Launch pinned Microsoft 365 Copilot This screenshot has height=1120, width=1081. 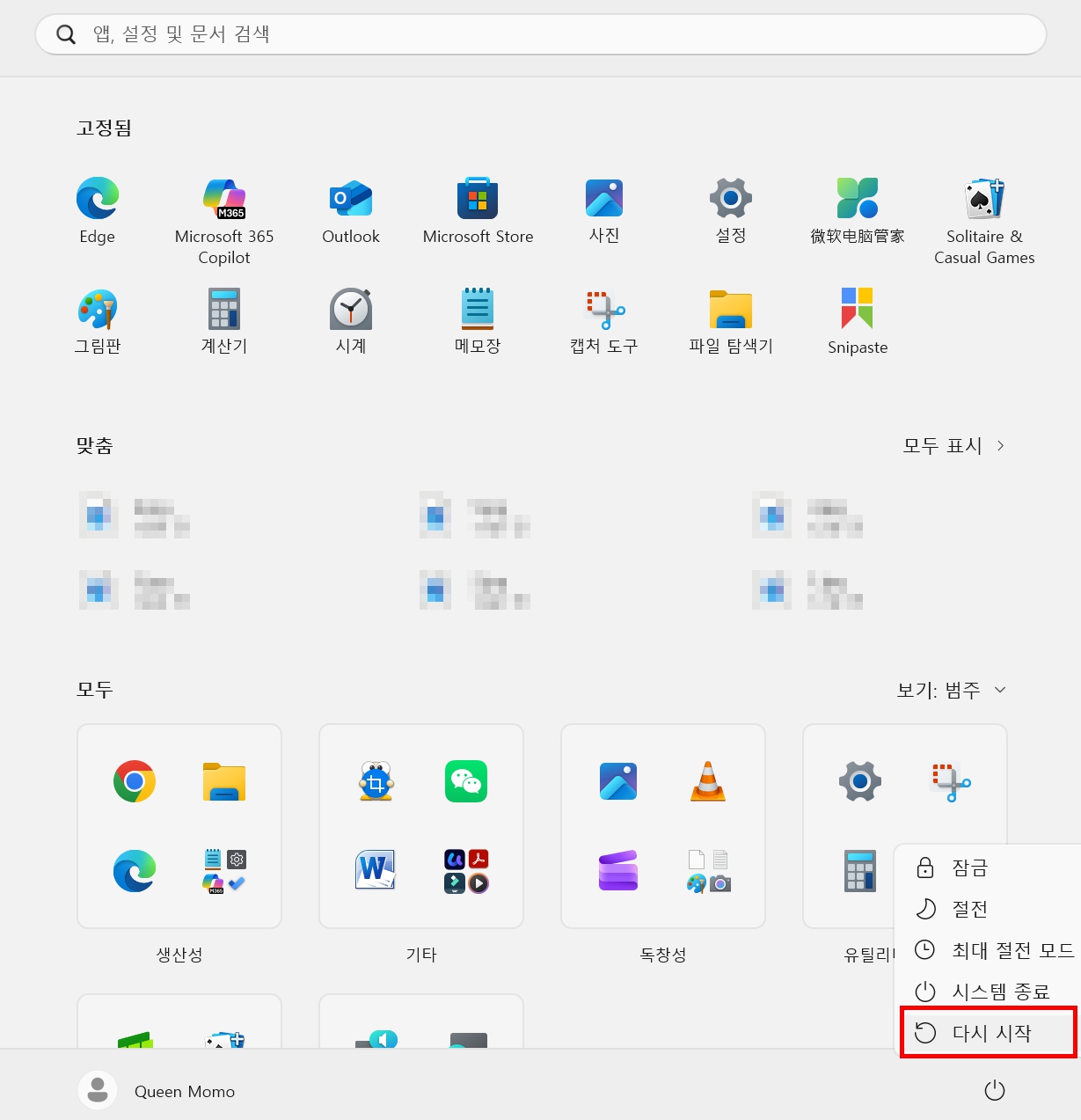click(224, 221)
